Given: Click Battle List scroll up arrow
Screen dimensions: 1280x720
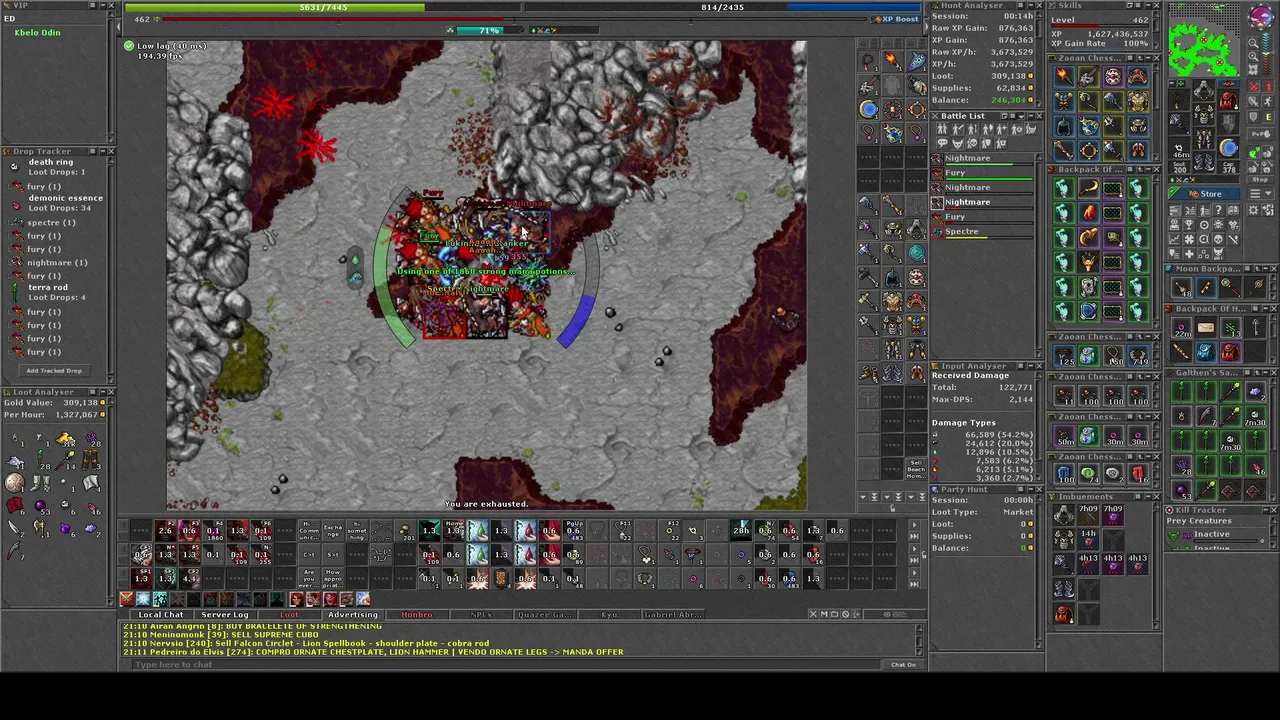Looking at the screenshot, I should coord(1039,157).
